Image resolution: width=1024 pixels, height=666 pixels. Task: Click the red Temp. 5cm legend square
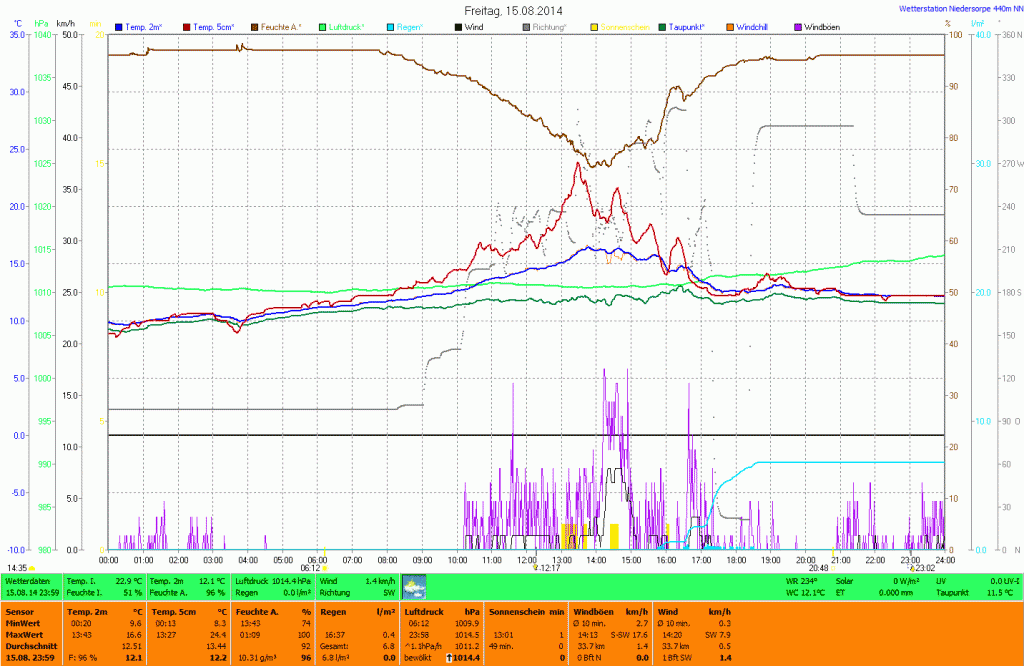(x=187, y=26)
